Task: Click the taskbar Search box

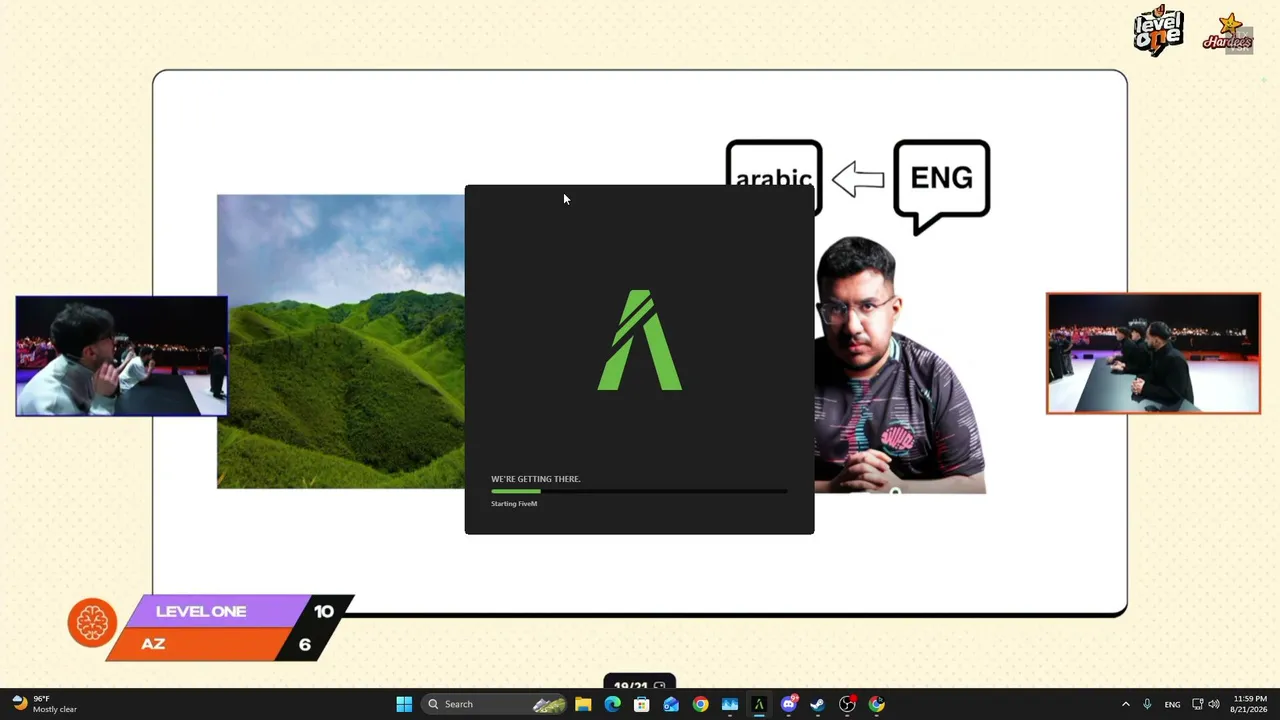Action: tap(496, 704)
